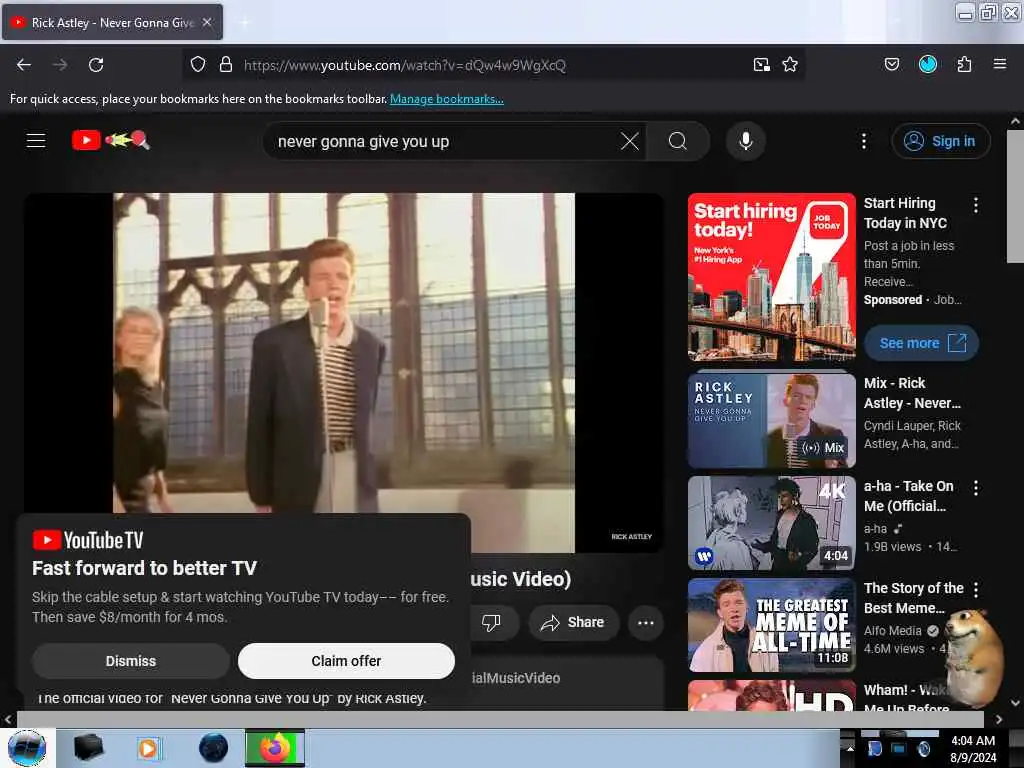Click the Sign in button
This screenshot has width=1024, height=768.
click(941, 141)
